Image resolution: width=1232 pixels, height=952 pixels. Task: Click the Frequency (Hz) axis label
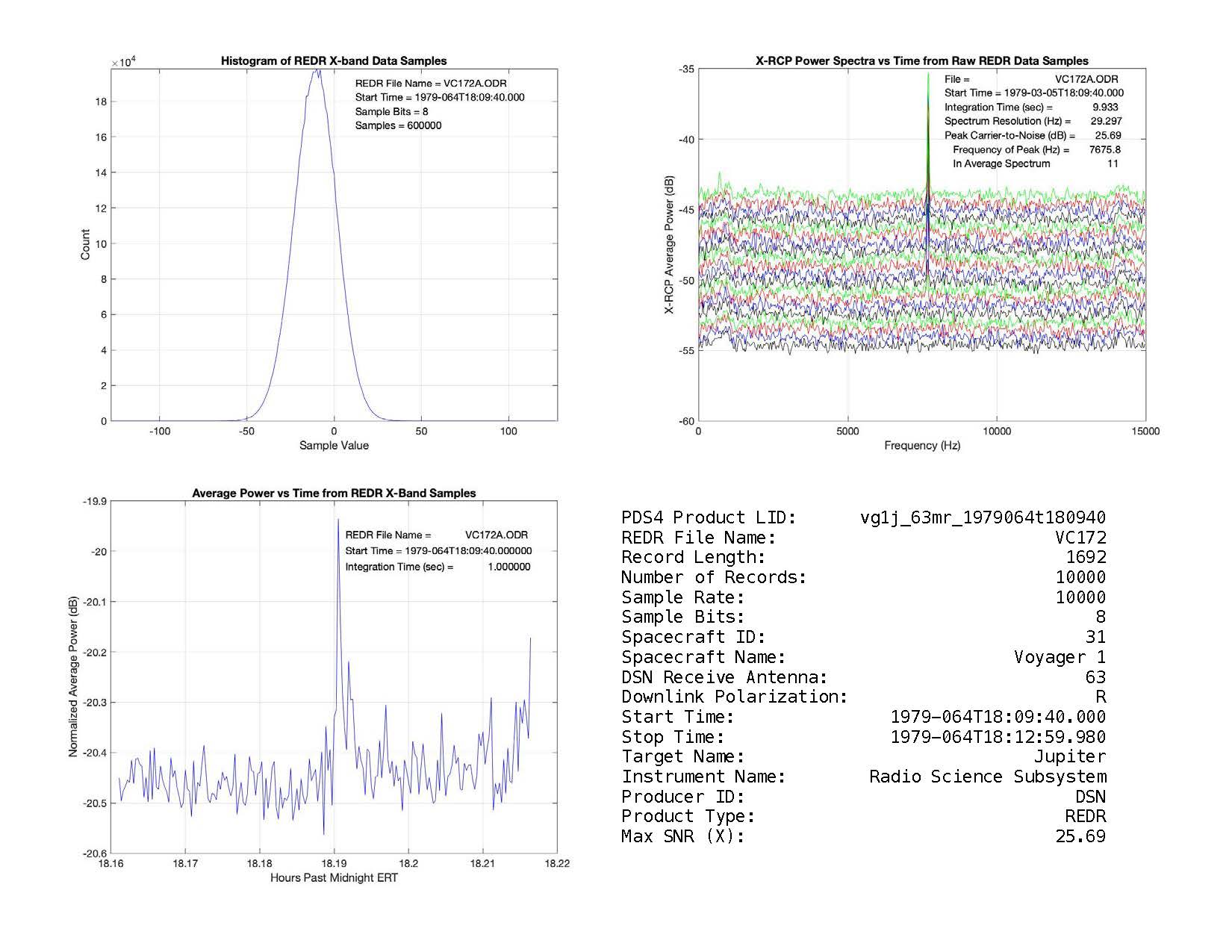click(921, 446)
